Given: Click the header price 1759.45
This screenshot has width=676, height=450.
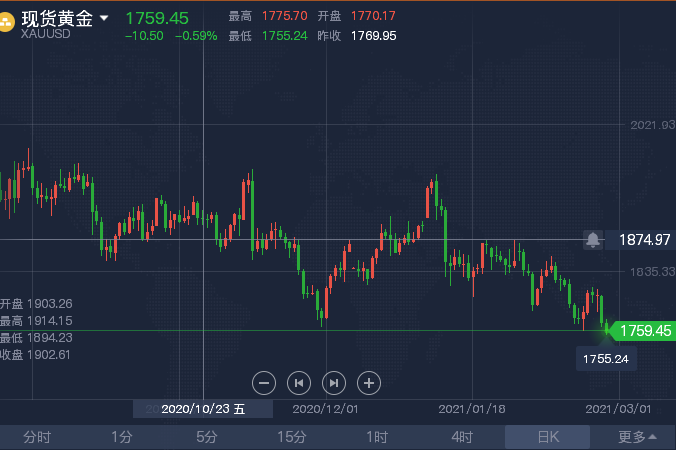Looking at the screenshot, I should pos(157,18).
